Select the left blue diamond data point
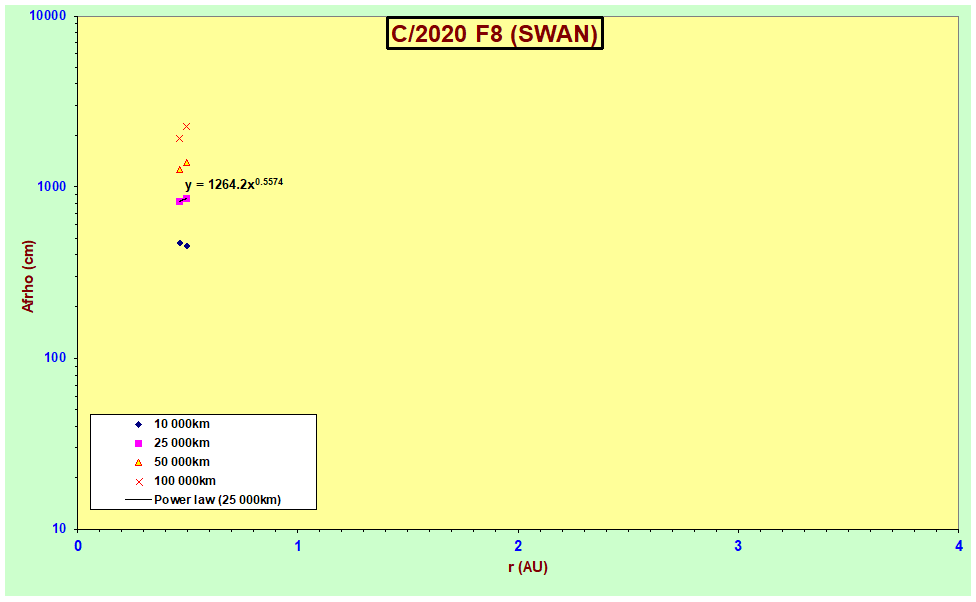 coord(180,243)
